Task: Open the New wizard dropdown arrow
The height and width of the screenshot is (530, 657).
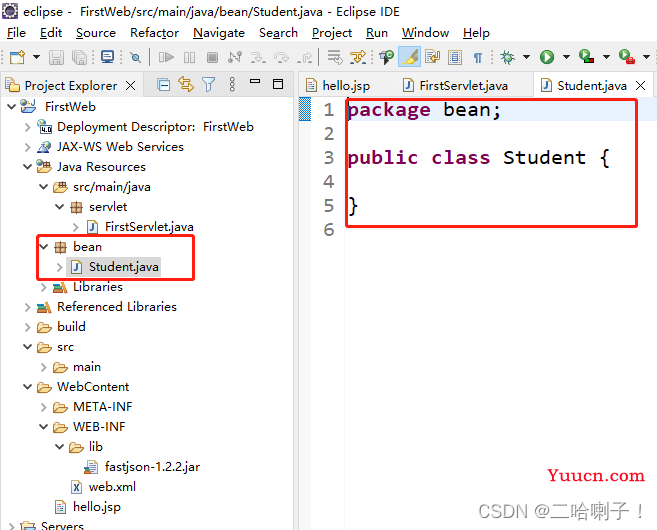Action: pyautogui.click(x=36, y=57)
